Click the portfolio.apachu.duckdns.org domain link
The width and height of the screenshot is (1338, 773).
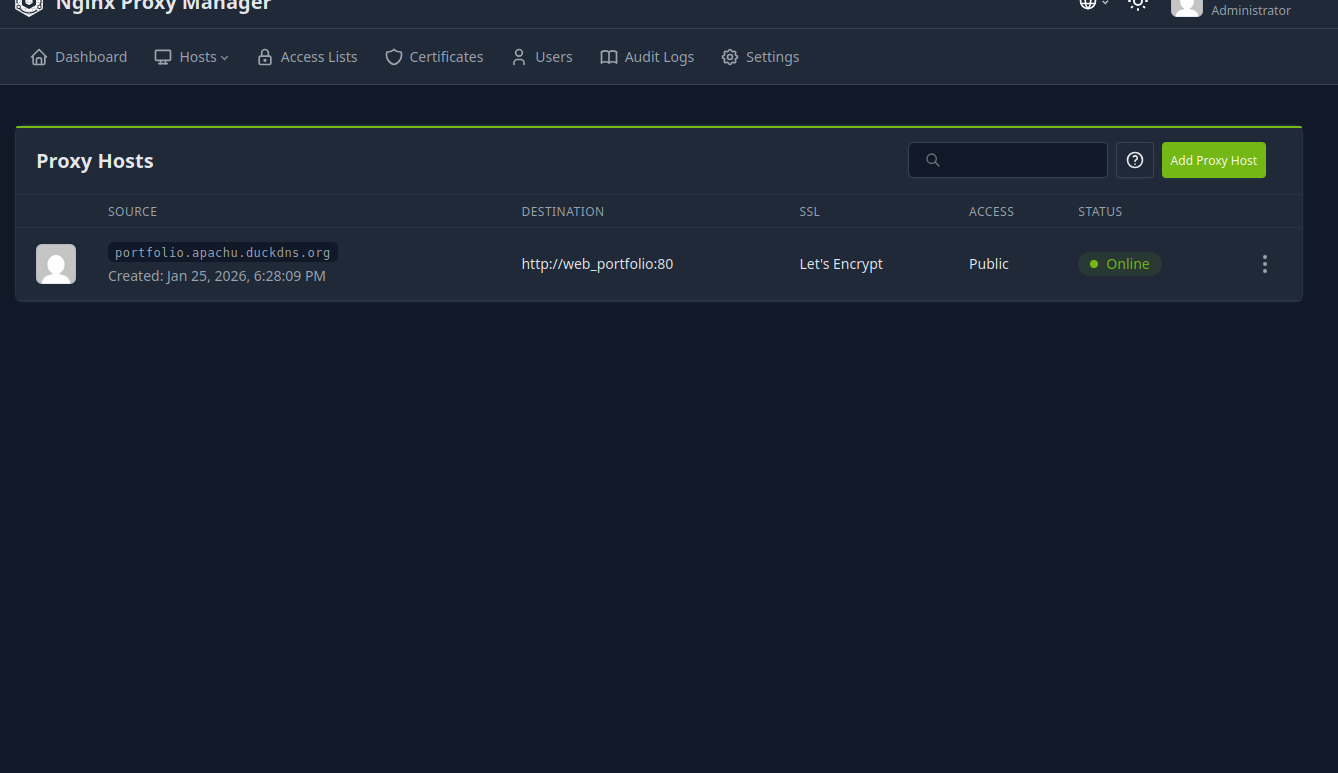[x=222, y=253]
